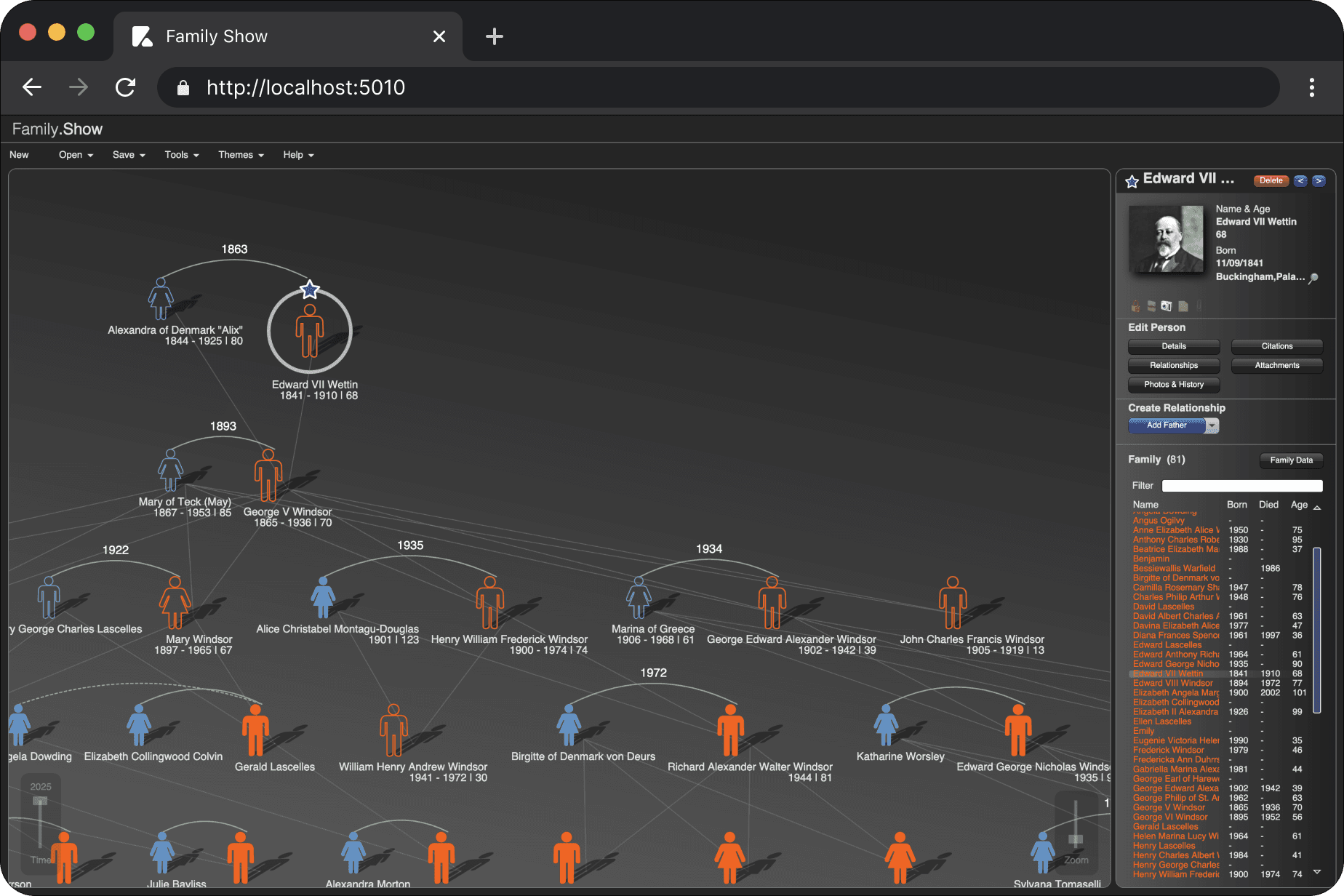
Task: Open a new browser tab with the plus icon
Action: 495,36
